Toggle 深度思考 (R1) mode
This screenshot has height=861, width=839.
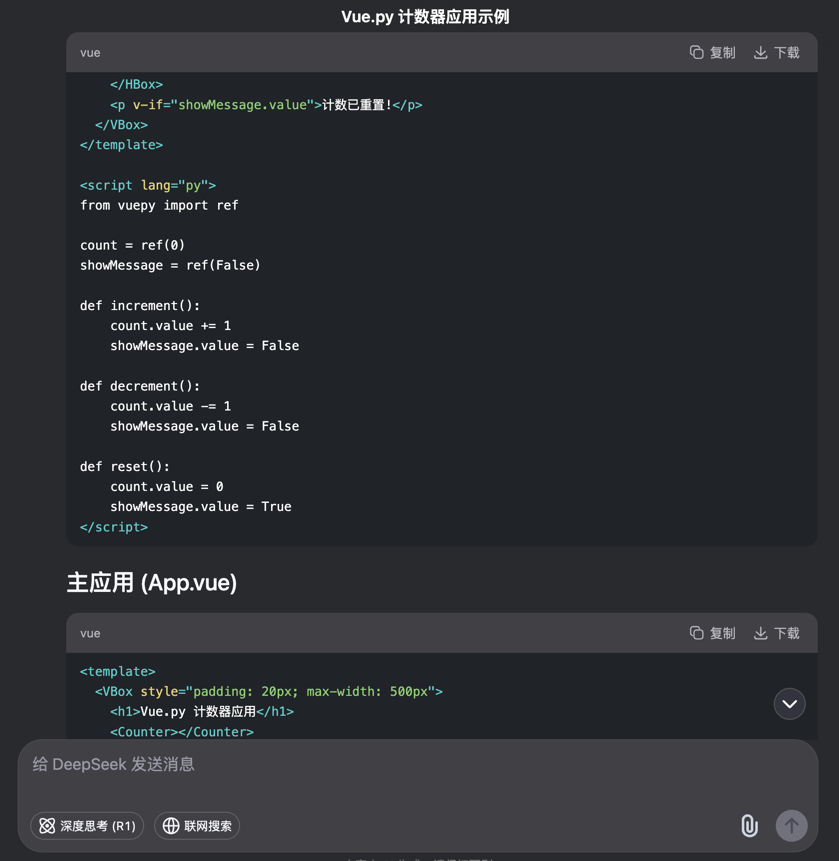click(x=87, y=826)
